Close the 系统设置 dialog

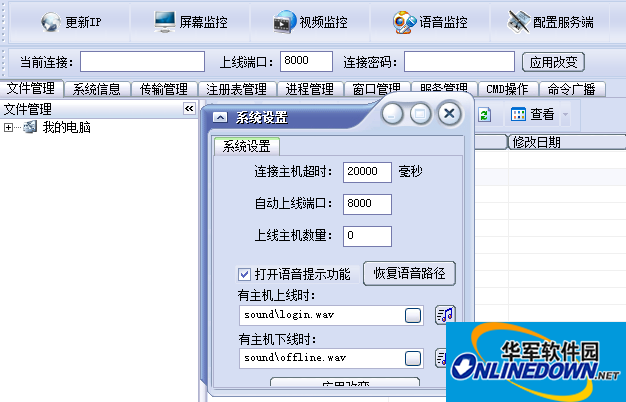449,113
